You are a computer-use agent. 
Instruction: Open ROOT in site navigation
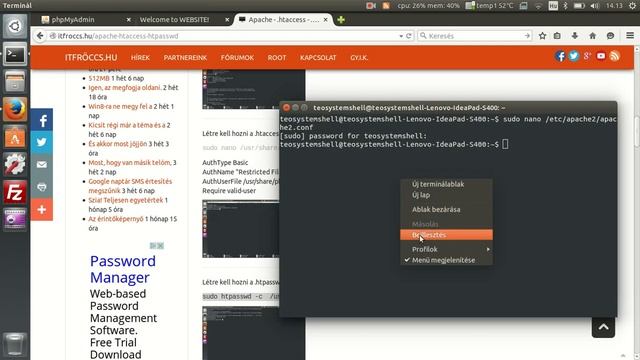tap(277, 58)
